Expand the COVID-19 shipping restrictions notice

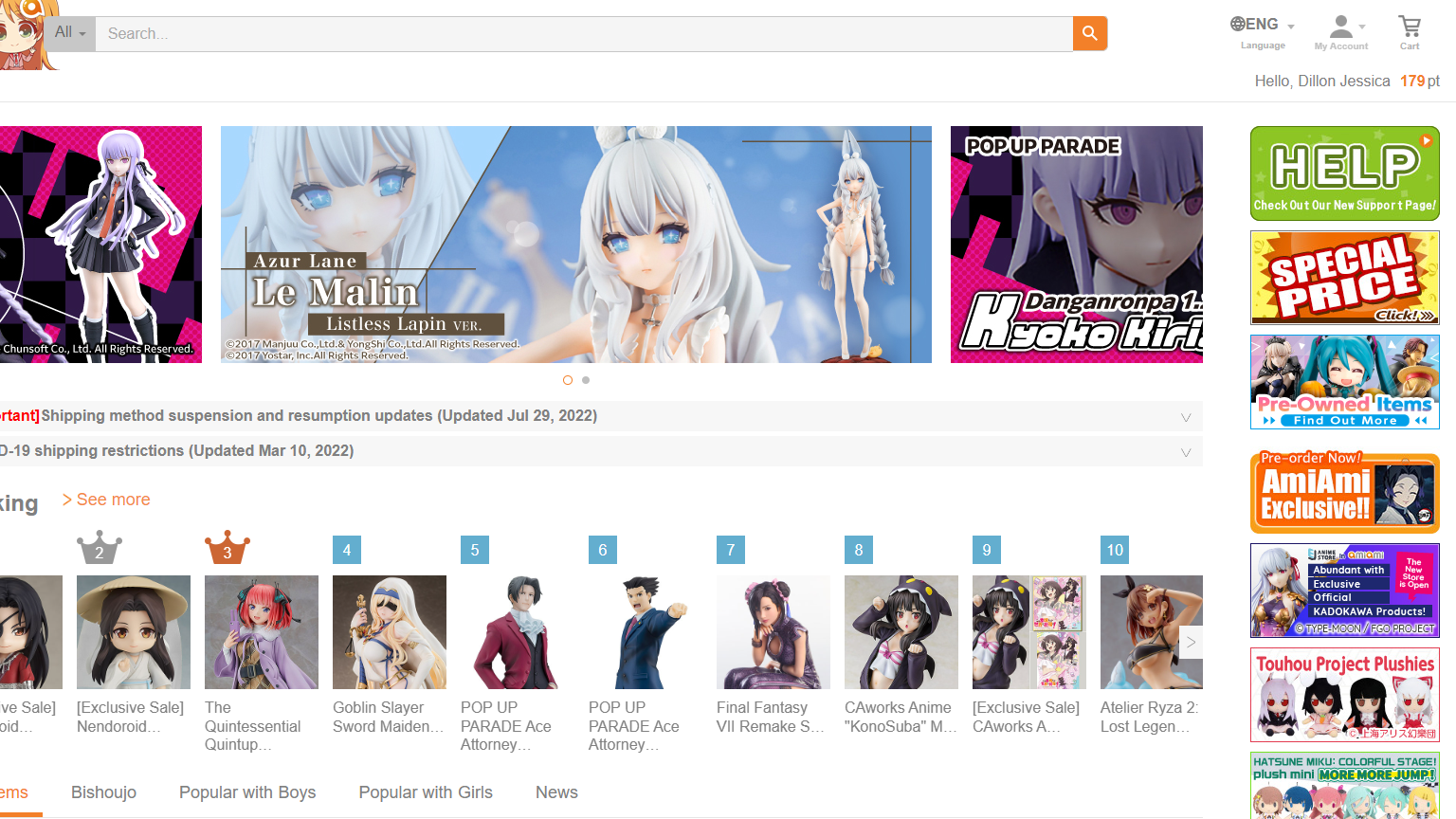coord(1185,452)
